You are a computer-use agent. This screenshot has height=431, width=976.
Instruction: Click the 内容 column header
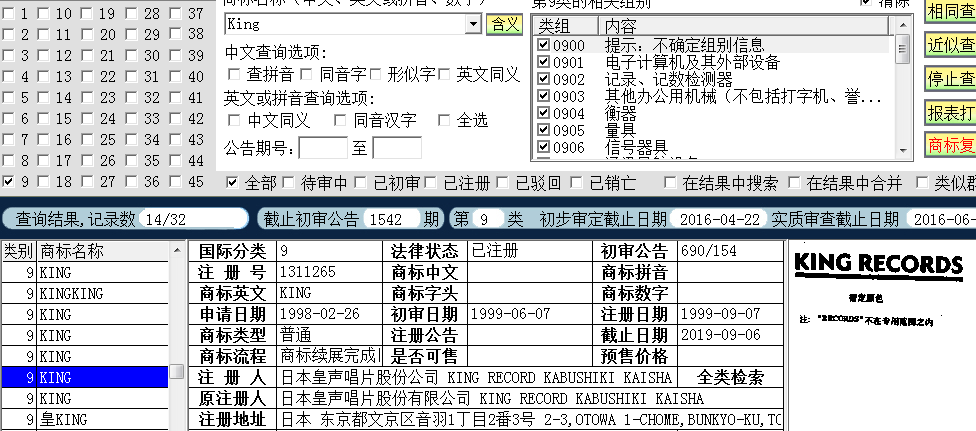744,26
